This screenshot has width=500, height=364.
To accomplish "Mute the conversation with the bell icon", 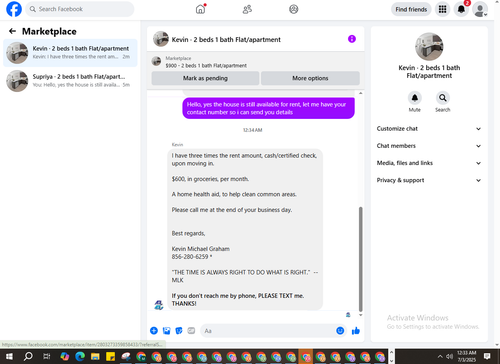I will 415,98.
